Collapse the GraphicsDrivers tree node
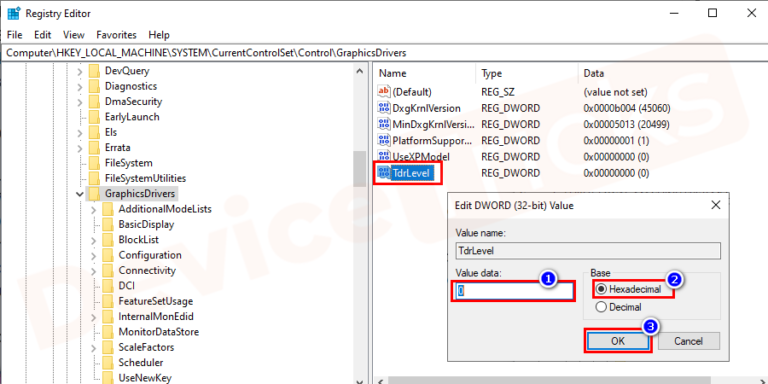The height and width of the screenshot is (384, 768). pyautogui.click(x=80, y=194)
